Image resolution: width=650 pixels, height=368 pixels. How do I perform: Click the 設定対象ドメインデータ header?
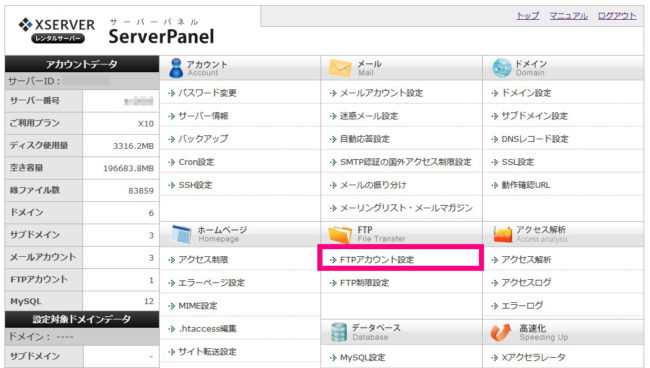point(82,320)
